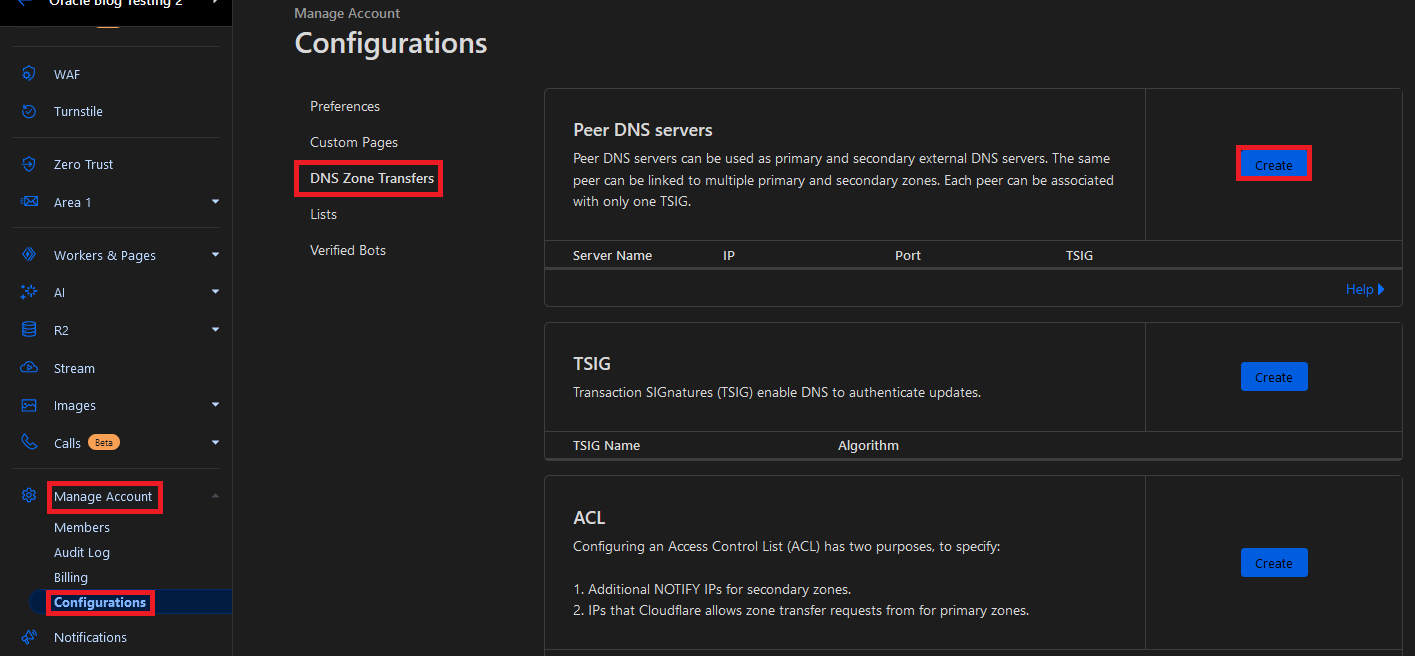Image resolution: width=1415 pixels, height=656 pixels.
Task: Open the DNS Zone Transfers tab
Action: pos(371,178)
